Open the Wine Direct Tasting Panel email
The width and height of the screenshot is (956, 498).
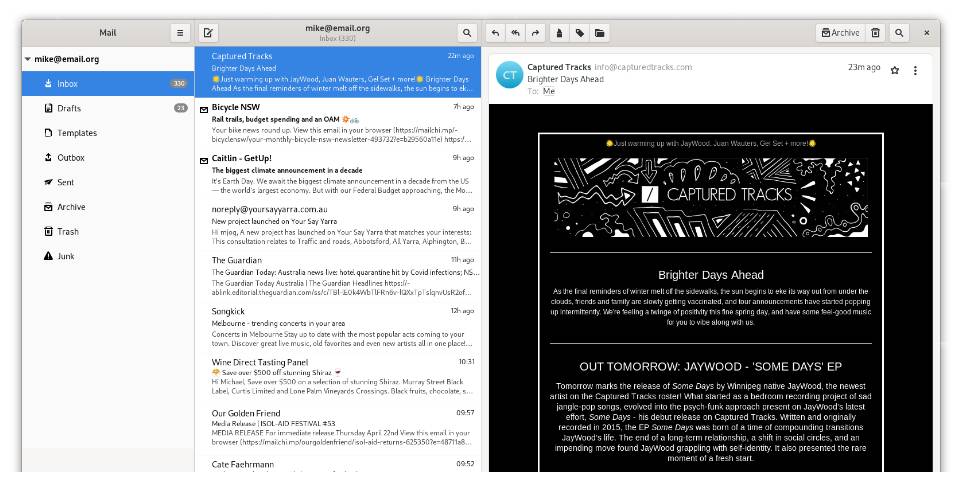coord(338,378)
